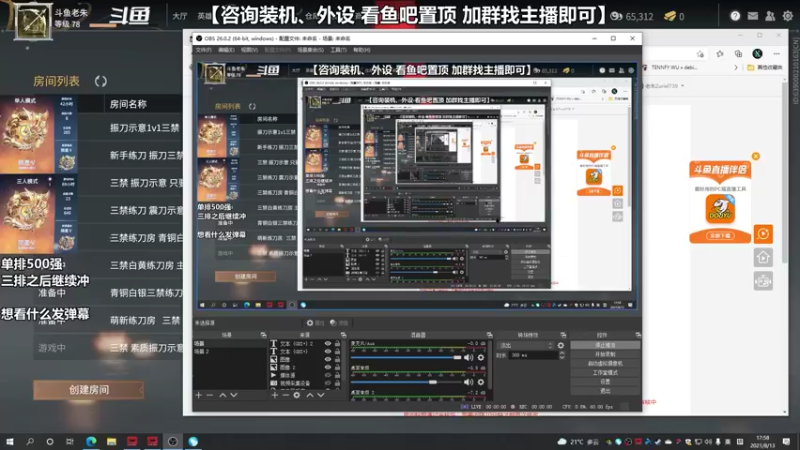
Task: Click the 创建房间 button in game
Action: click(x=89, y=390)
